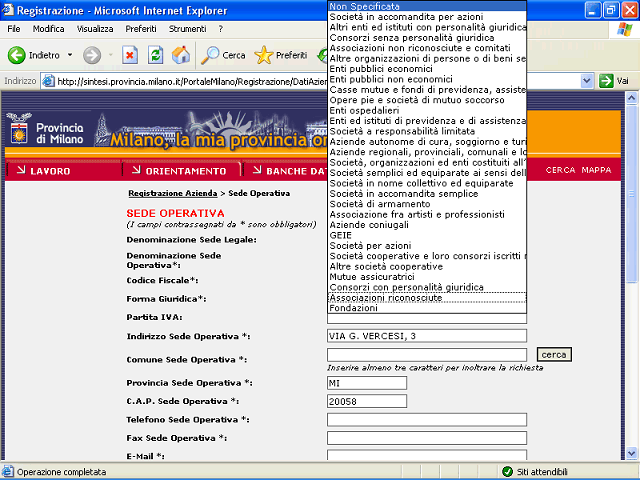Screen dimensions: 640x480
Task: Click the C.A.P. field containing 20058
Action: tap(367, 401)
